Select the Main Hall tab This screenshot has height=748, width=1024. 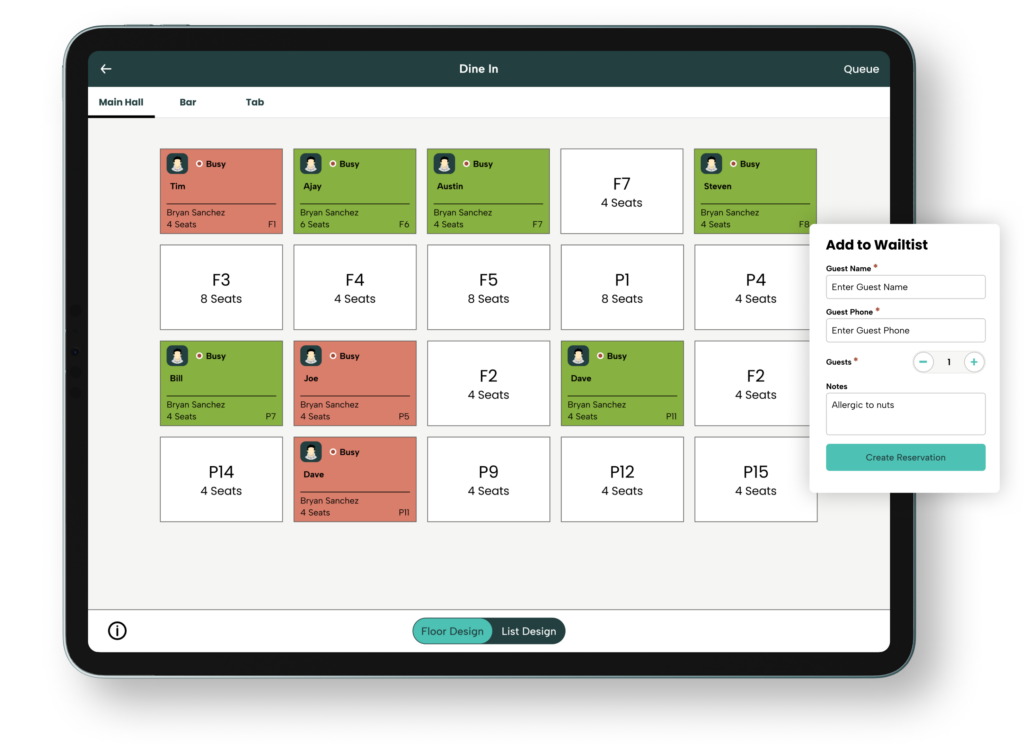click(121, 102)
